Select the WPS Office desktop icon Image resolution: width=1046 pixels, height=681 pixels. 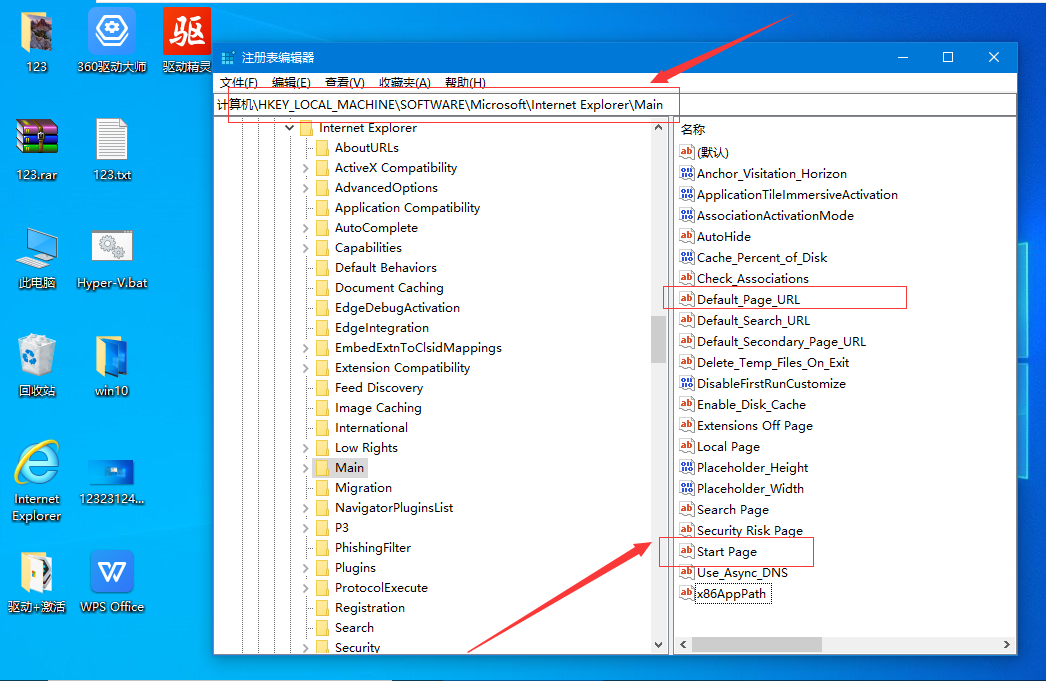[112, 573]
